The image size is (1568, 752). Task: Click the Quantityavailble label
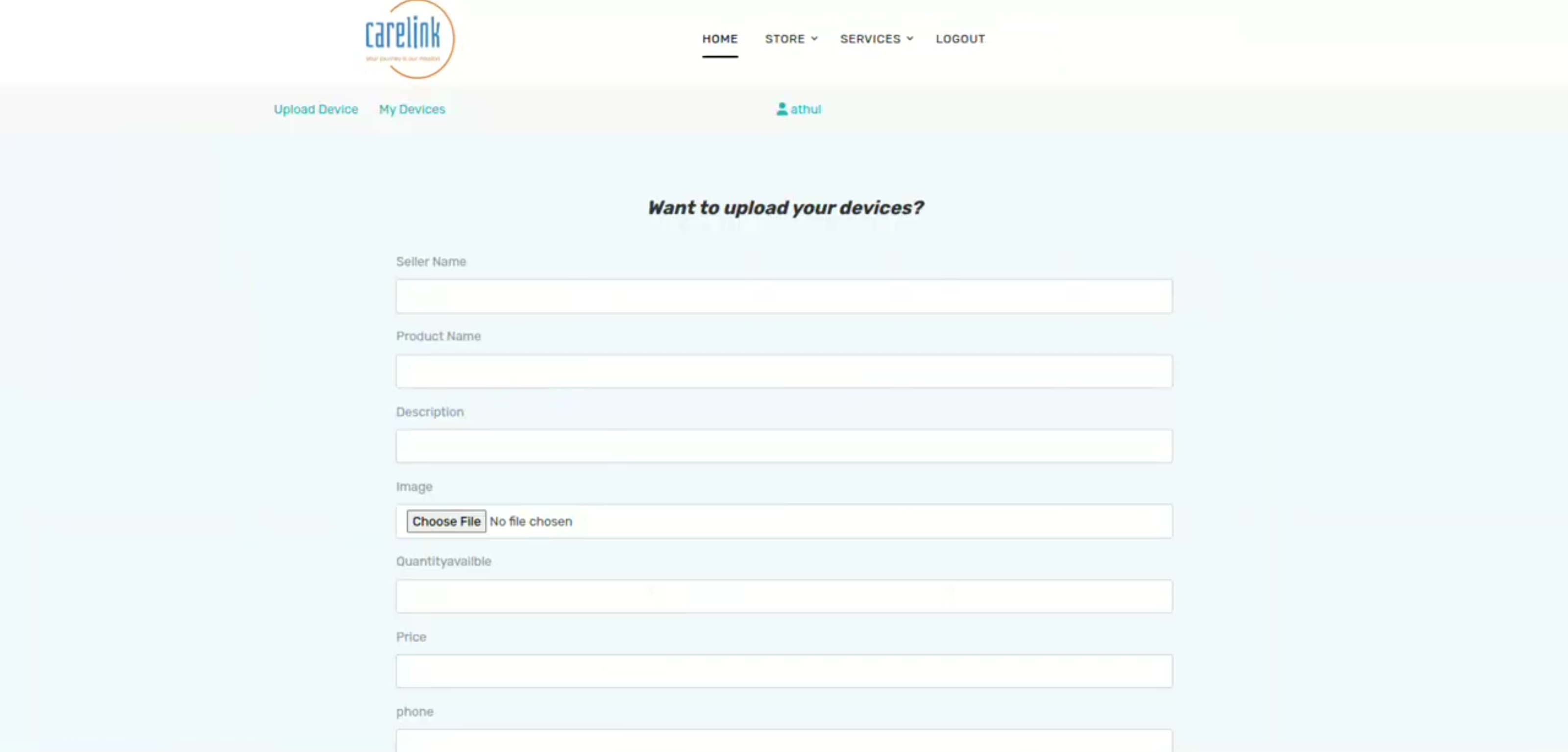443,561
